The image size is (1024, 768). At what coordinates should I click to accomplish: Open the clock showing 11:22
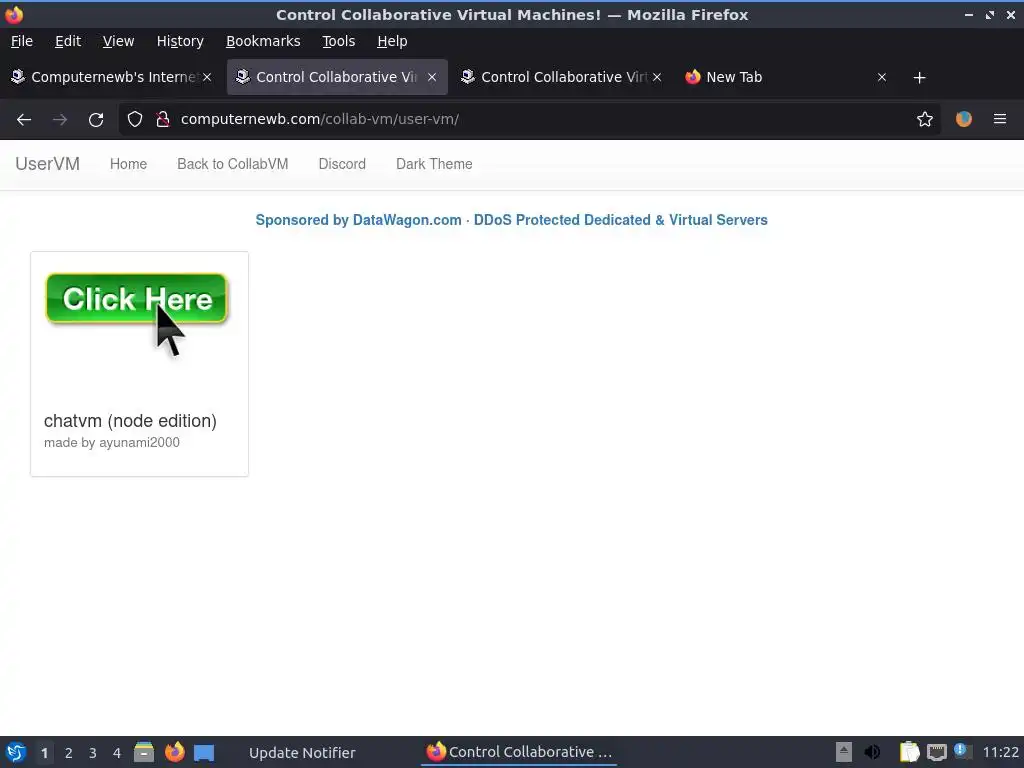[1000, 752]
